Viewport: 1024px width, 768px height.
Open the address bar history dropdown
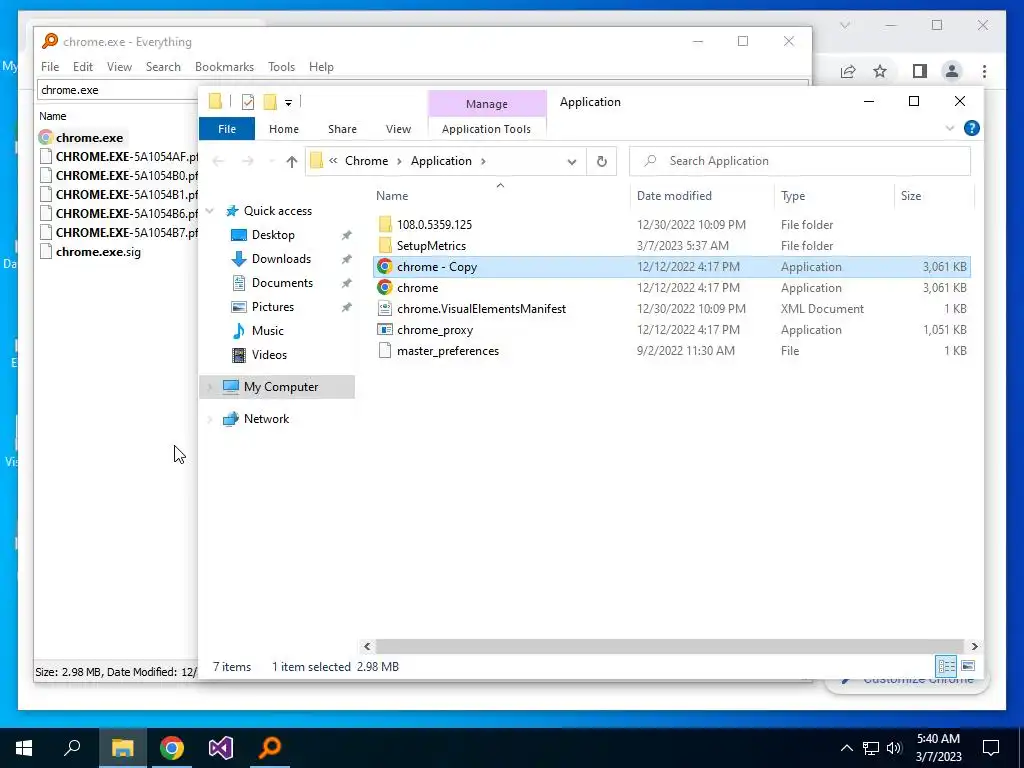click(x=571, y=161)
